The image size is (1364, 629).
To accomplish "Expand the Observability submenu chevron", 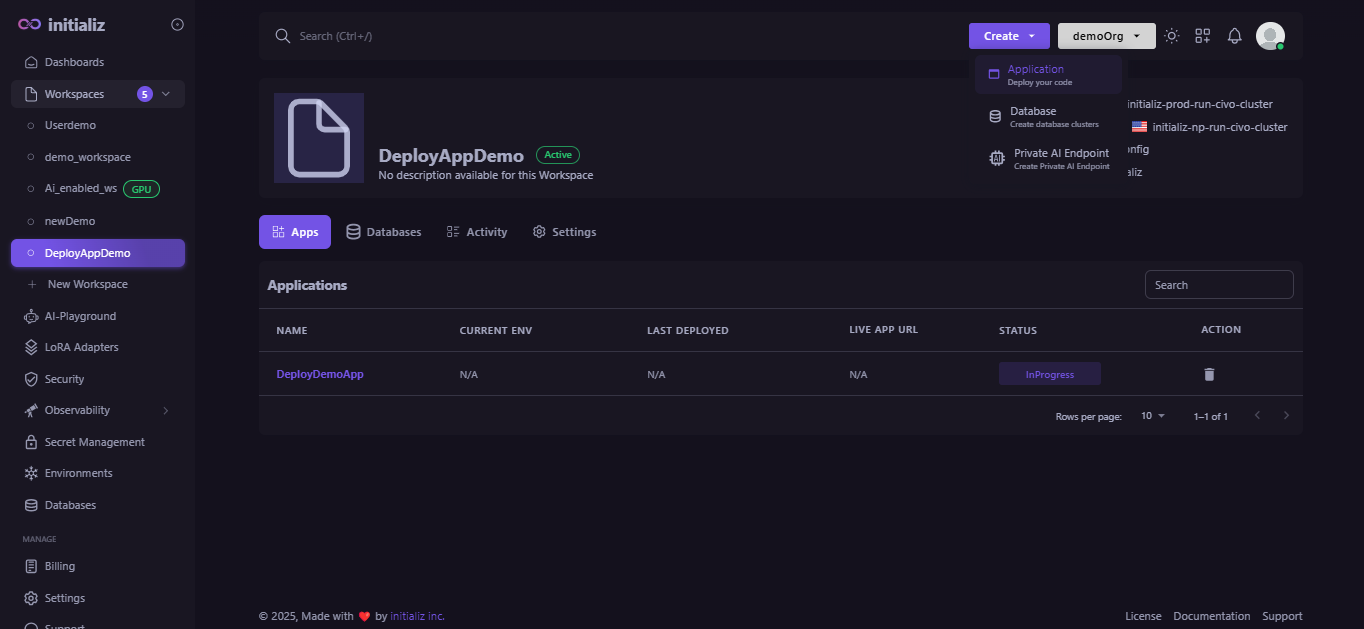I will pyautogui.click(x=166, y=410).
